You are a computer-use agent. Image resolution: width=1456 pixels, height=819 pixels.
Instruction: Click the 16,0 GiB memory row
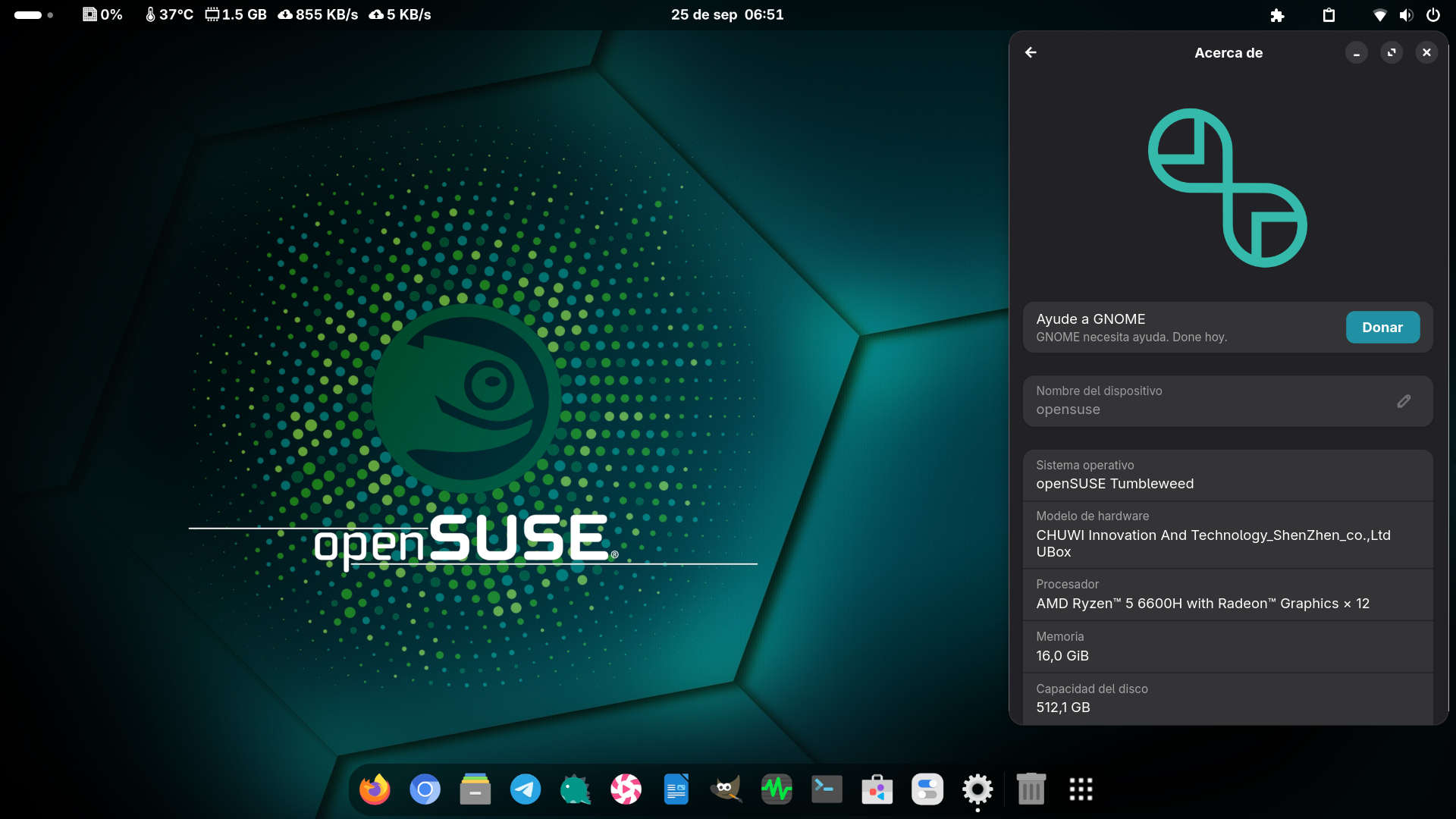1228,647
